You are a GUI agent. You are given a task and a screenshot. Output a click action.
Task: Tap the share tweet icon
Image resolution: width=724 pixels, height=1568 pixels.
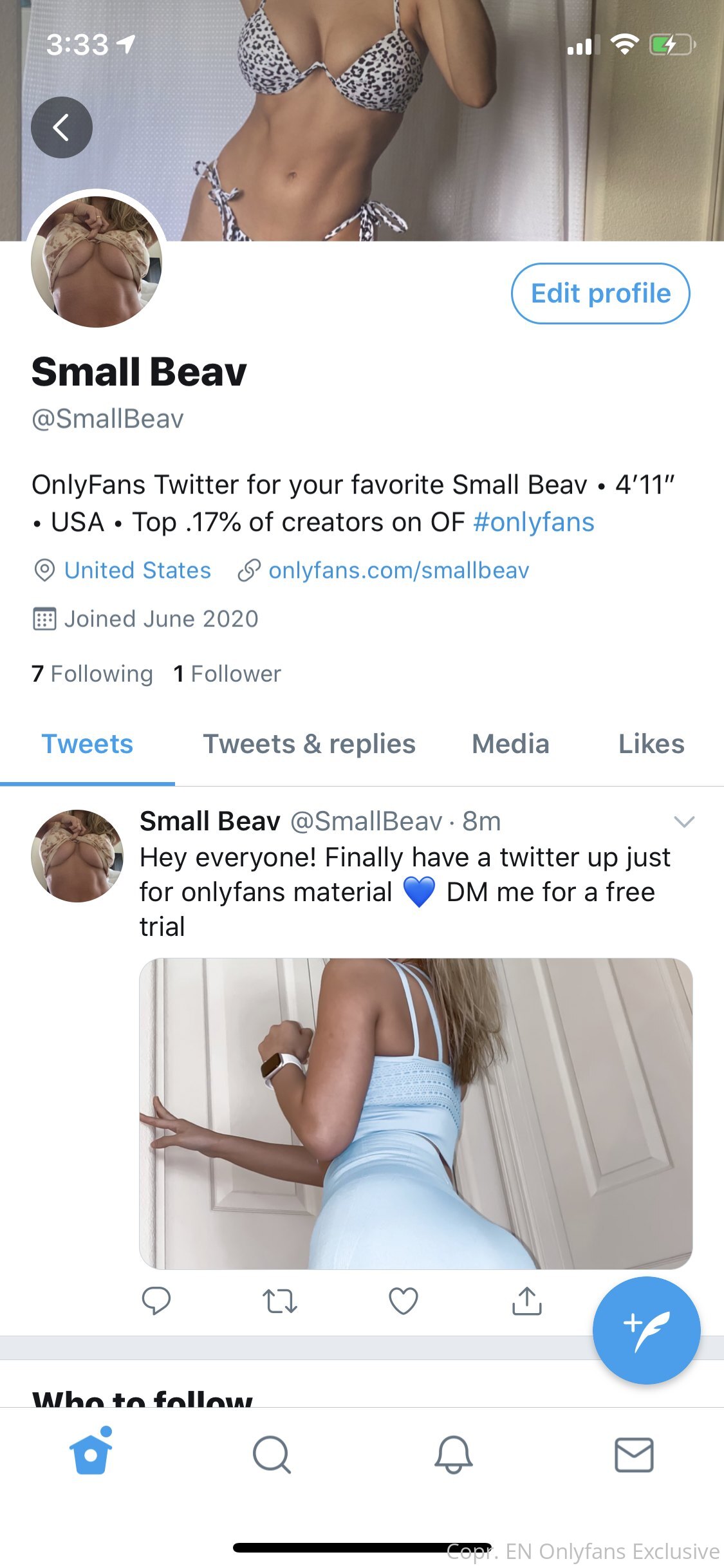(527, 1301)
